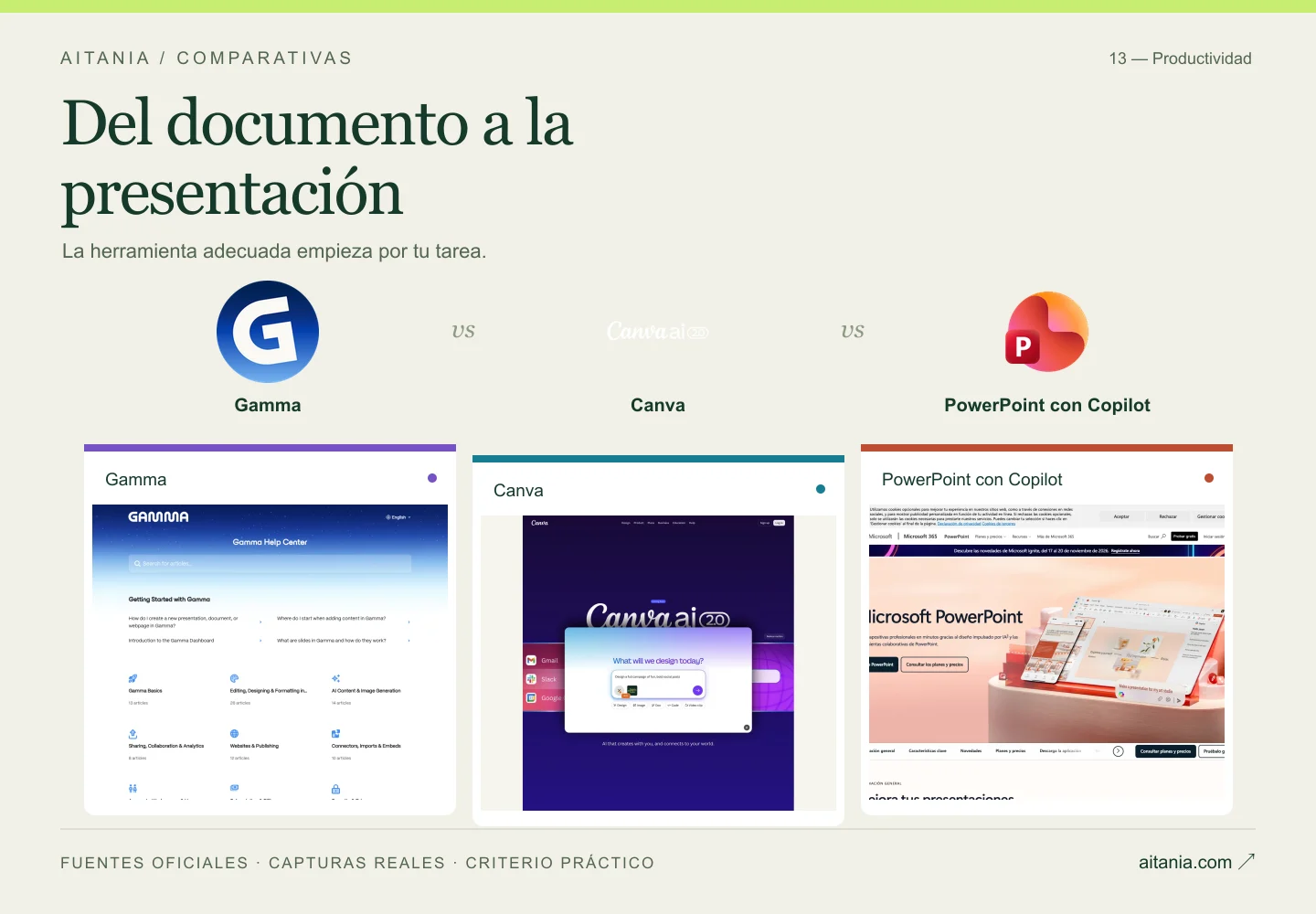
Task: Open 'Introduction to the Gamma Dashboard' article
Action: tap(171, 641)
